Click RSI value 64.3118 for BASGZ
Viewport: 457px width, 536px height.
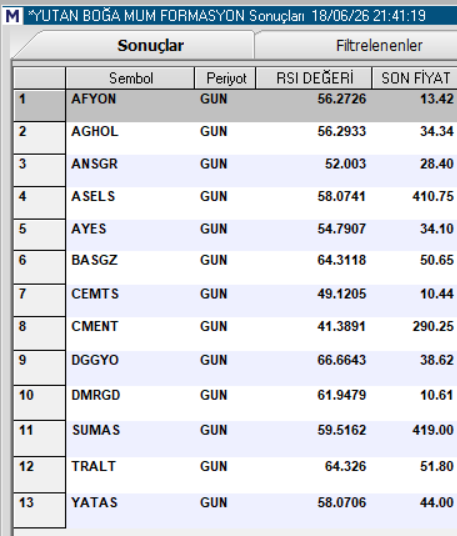342,260
